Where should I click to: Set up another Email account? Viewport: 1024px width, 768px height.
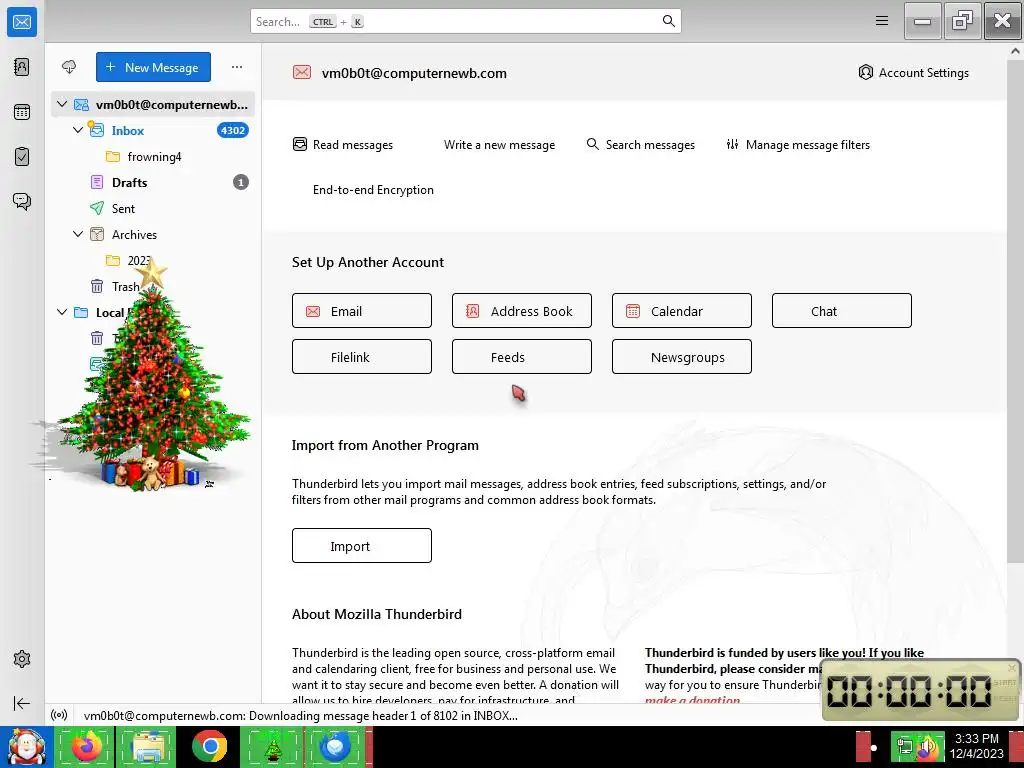(x=362, y=311)
